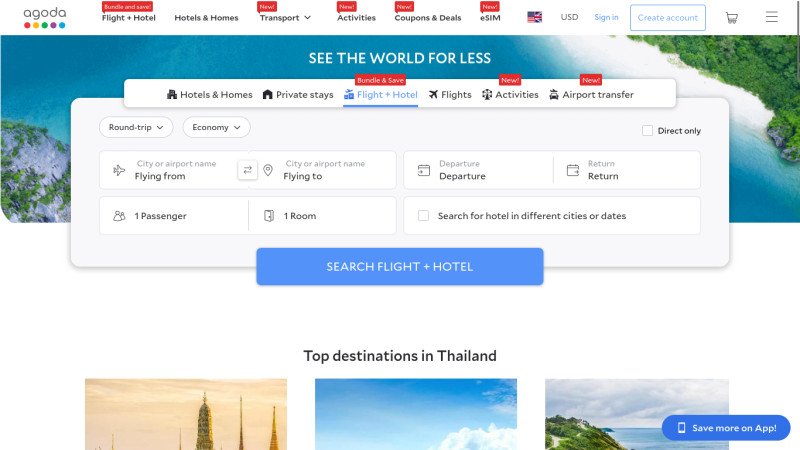Open the shopping cart icon
The image size is (800, 450).
tap(732, 18)
